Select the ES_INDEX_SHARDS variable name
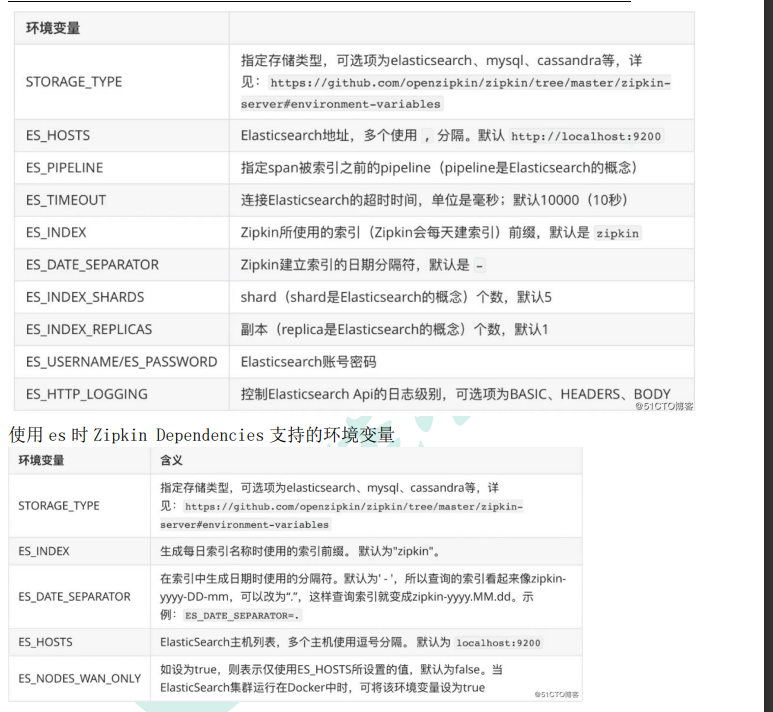This screenshot has height=712, width=773. click(x=85, y=297)
